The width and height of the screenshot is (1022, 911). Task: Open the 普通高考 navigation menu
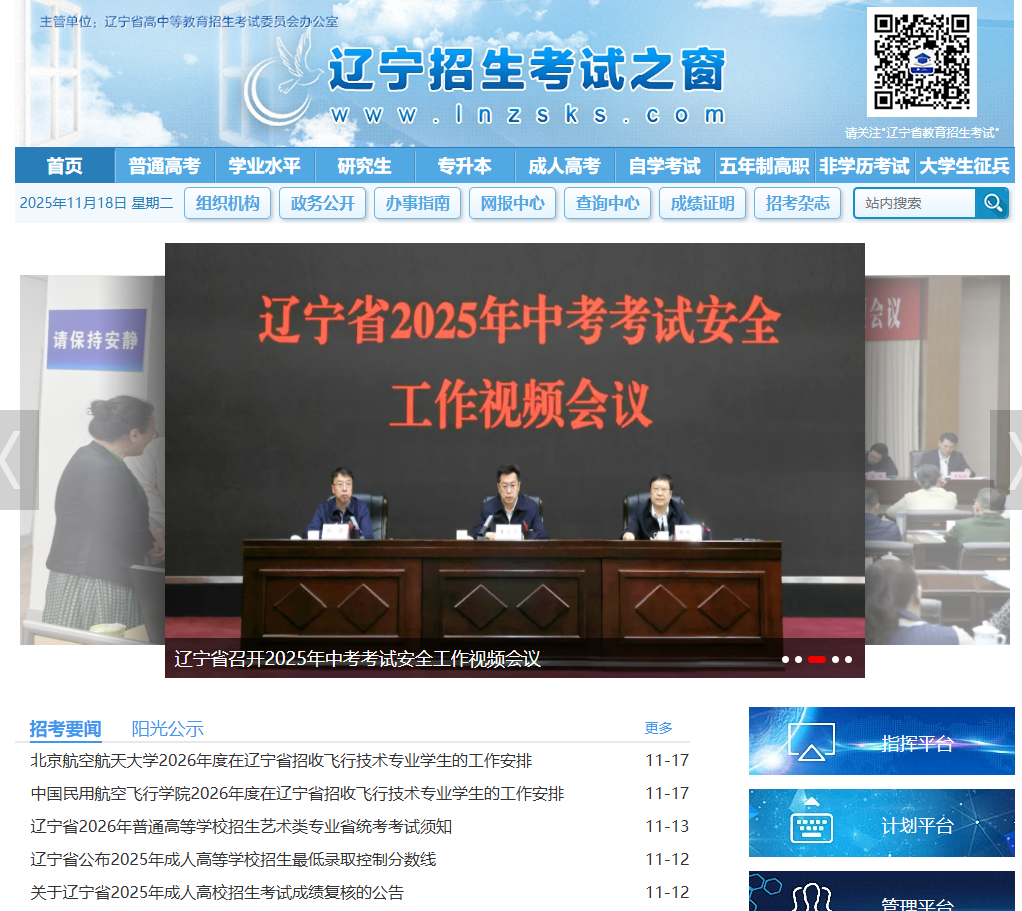[165, 166]
